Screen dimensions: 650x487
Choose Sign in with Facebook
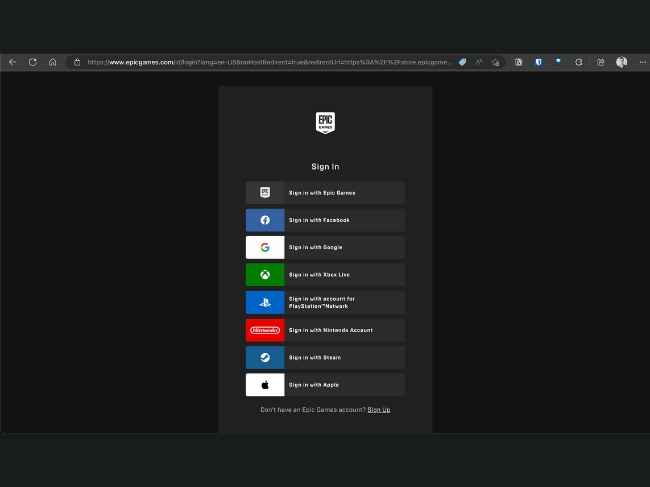tap(325, 220)
